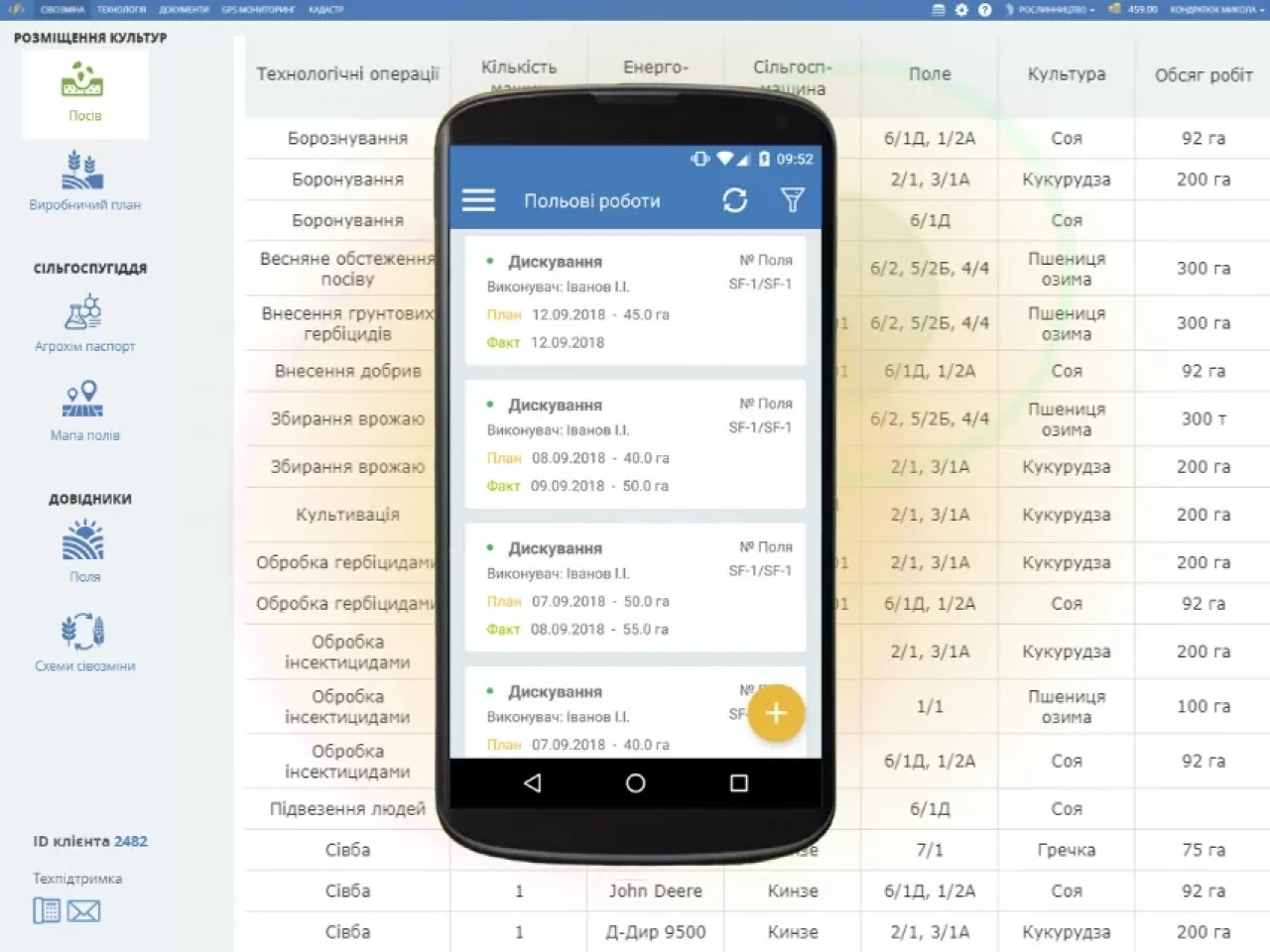The image size is (1270, 952).
Task: Click the tech support email envelope icon
Action: tap(83, 910)
